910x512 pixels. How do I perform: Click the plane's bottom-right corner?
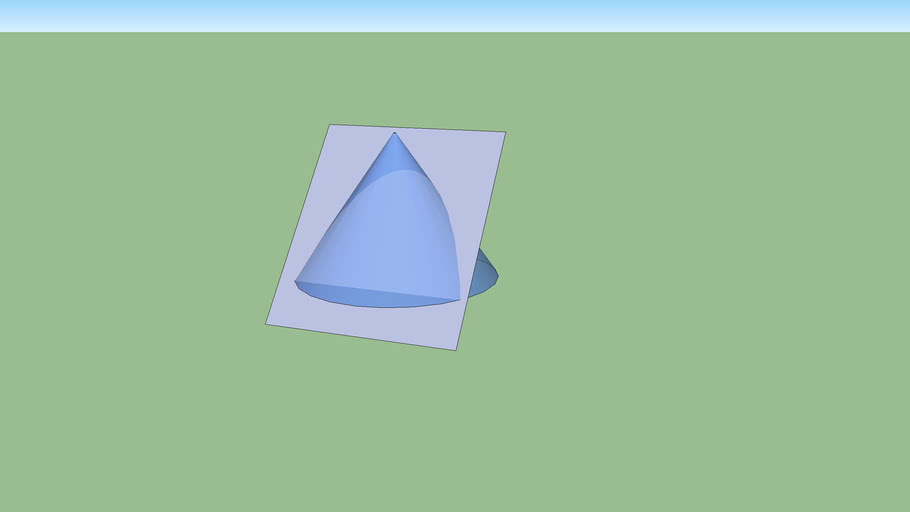pos(456,350)
